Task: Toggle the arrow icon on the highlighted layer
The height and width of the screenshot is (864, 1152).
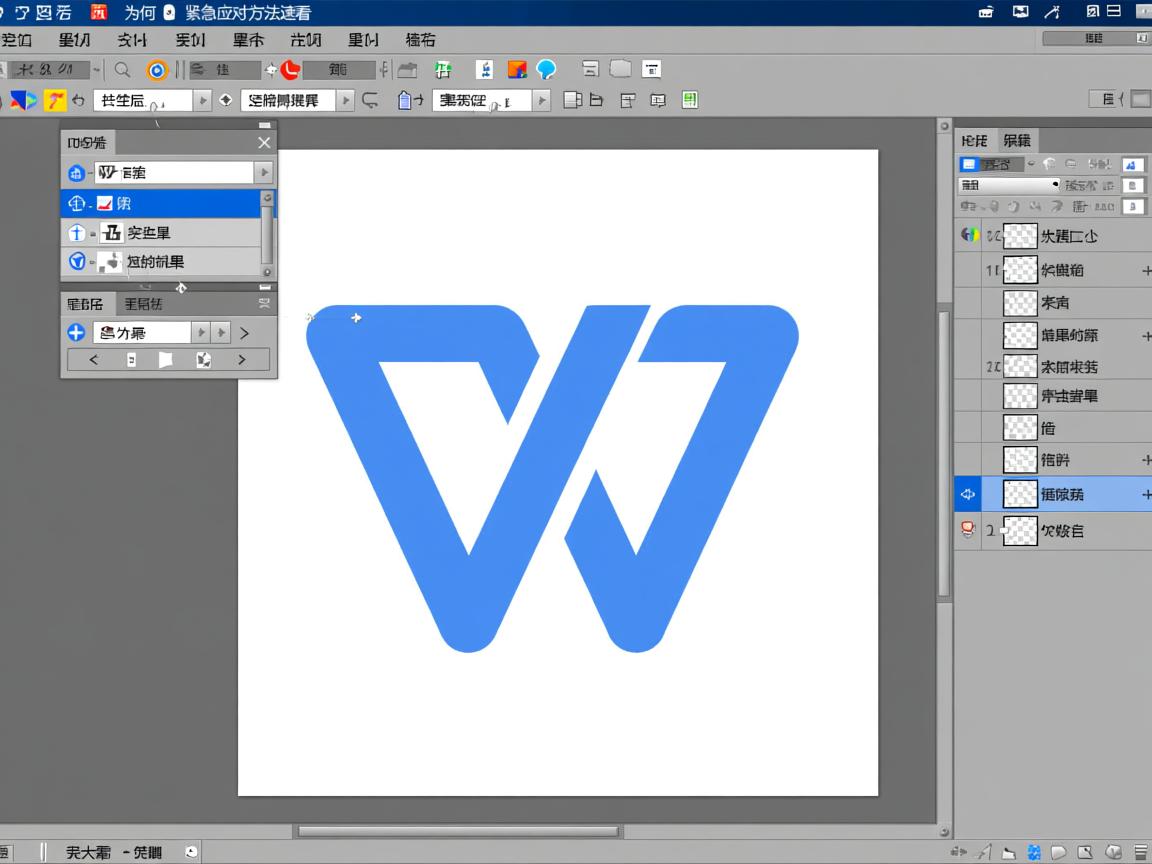Action: [967, 494]
